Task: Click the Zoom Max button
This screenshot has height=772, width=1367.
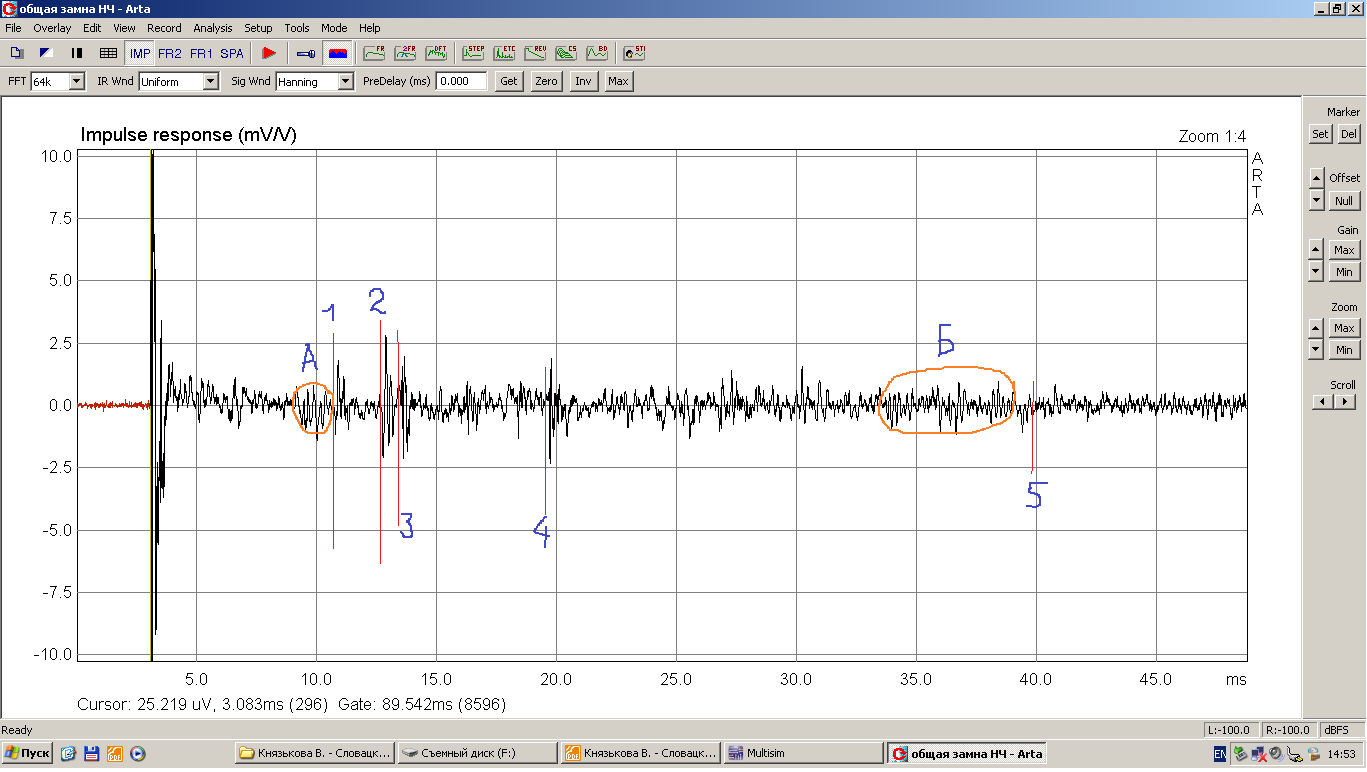Action: [x=1344, y=328]
